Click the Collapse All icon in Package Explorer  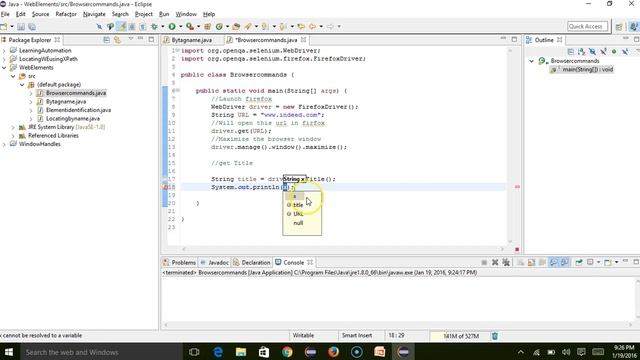coord(107,40)
